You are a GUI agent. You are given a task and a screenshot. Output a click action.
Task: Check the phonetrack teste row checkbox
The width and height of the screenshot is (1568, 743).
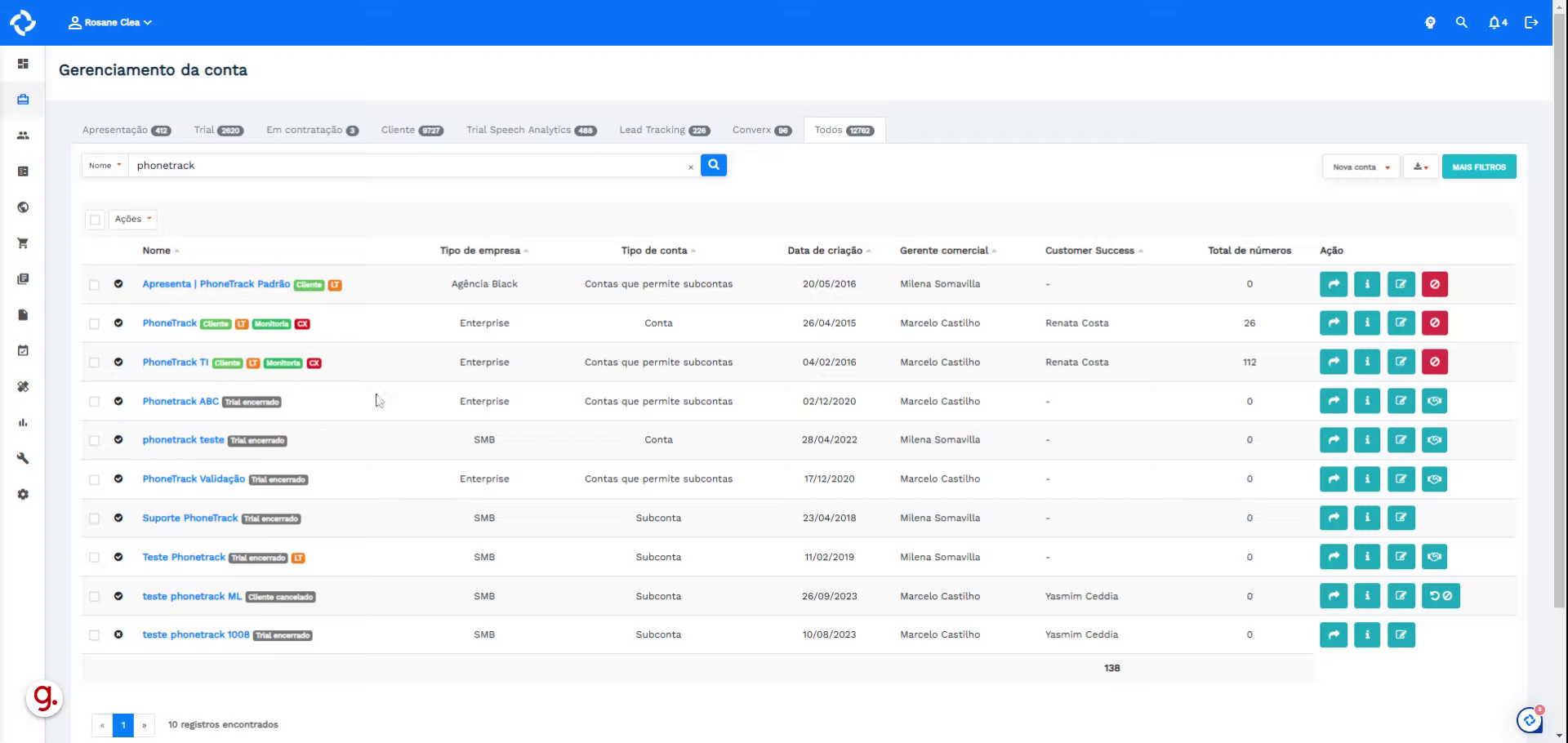click(x=95, y=441)
